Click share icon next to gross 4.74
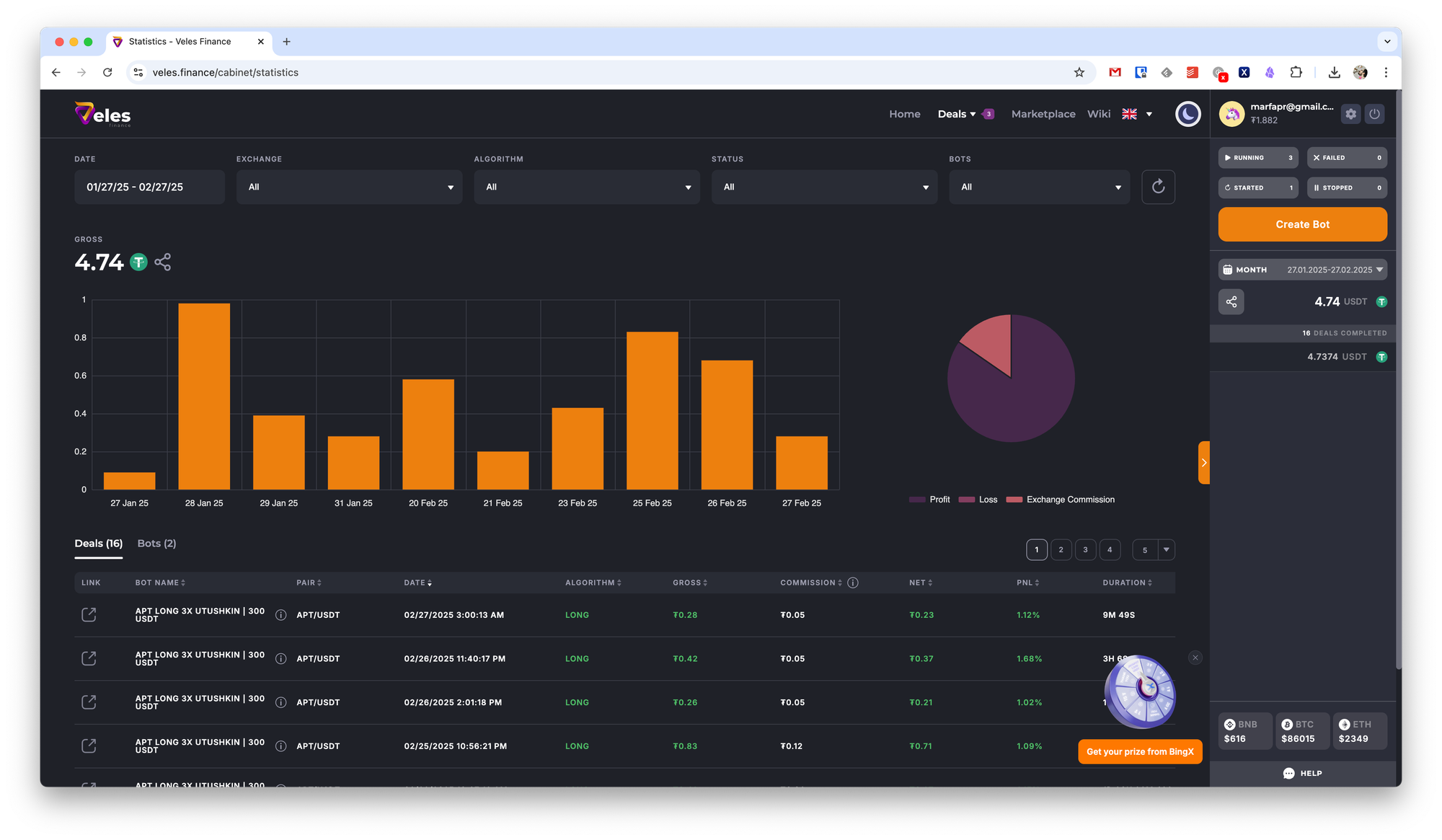 click(x=163, y=262)
